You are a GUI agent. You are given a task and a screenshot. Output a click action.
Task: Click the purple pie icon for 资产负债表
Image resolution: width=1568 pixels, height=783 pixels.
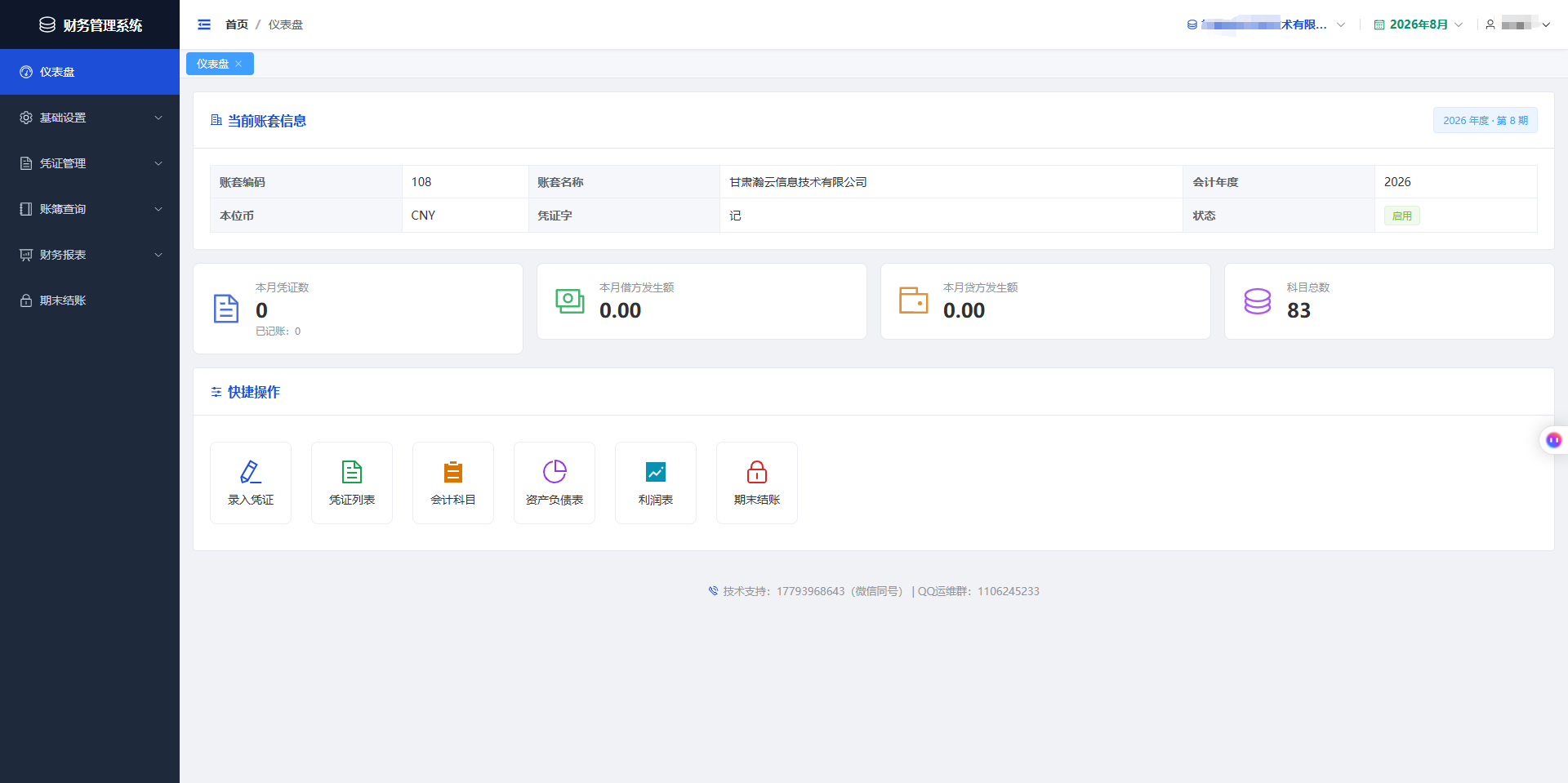[x=555, y=471]
